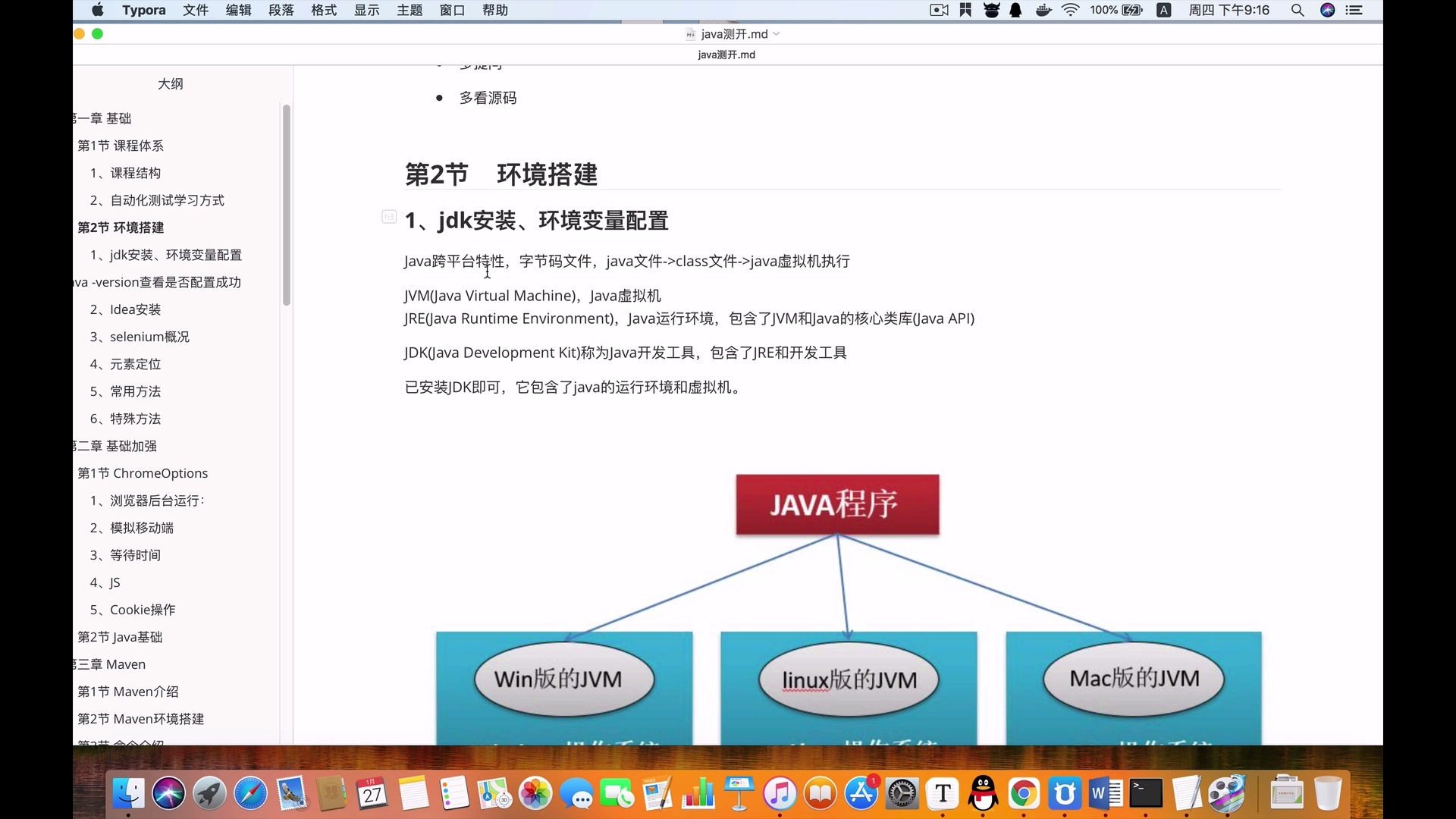The image size is (1456, 819).
Task: Activate Siri from the menu bar
Action: [1329, 10]
